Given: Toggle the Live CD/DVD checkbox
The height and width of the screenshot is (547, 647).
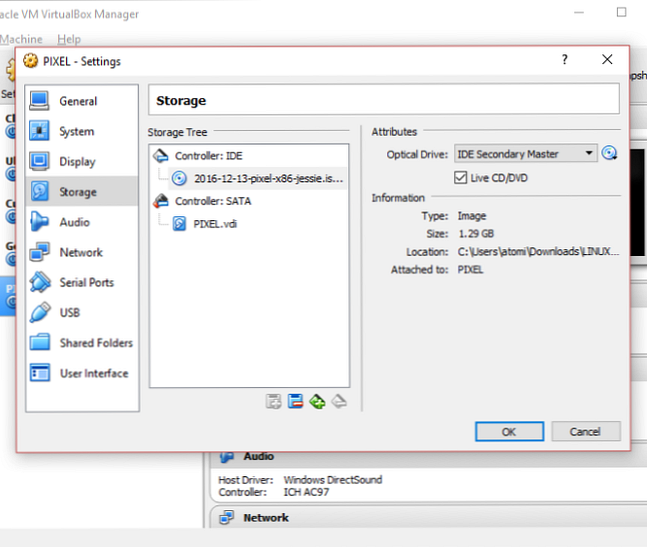Looking at the screenshot, I should pyautogui.click(x=461, y=177).
